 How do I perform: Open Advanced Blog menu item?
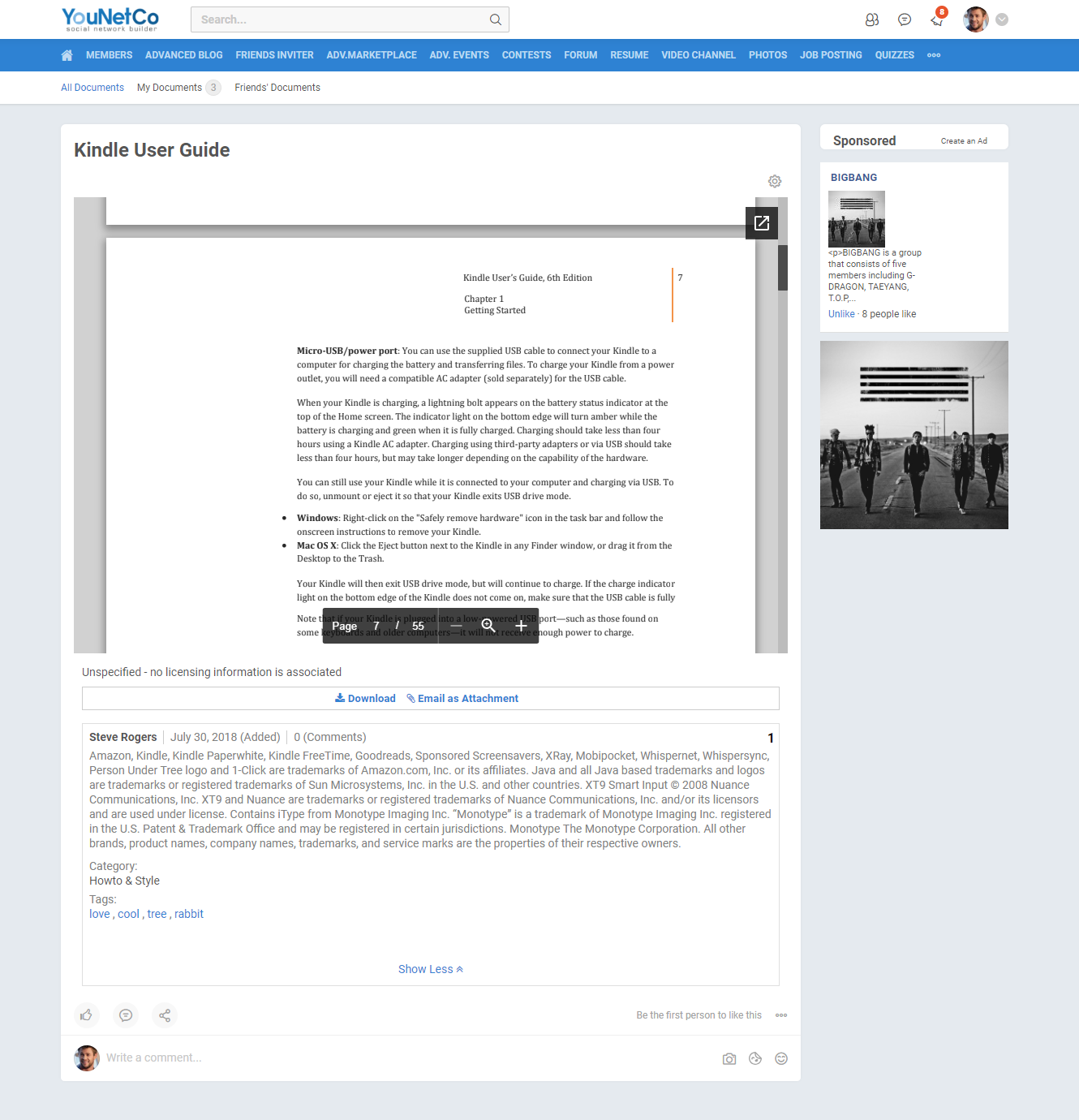coord(183,55)
